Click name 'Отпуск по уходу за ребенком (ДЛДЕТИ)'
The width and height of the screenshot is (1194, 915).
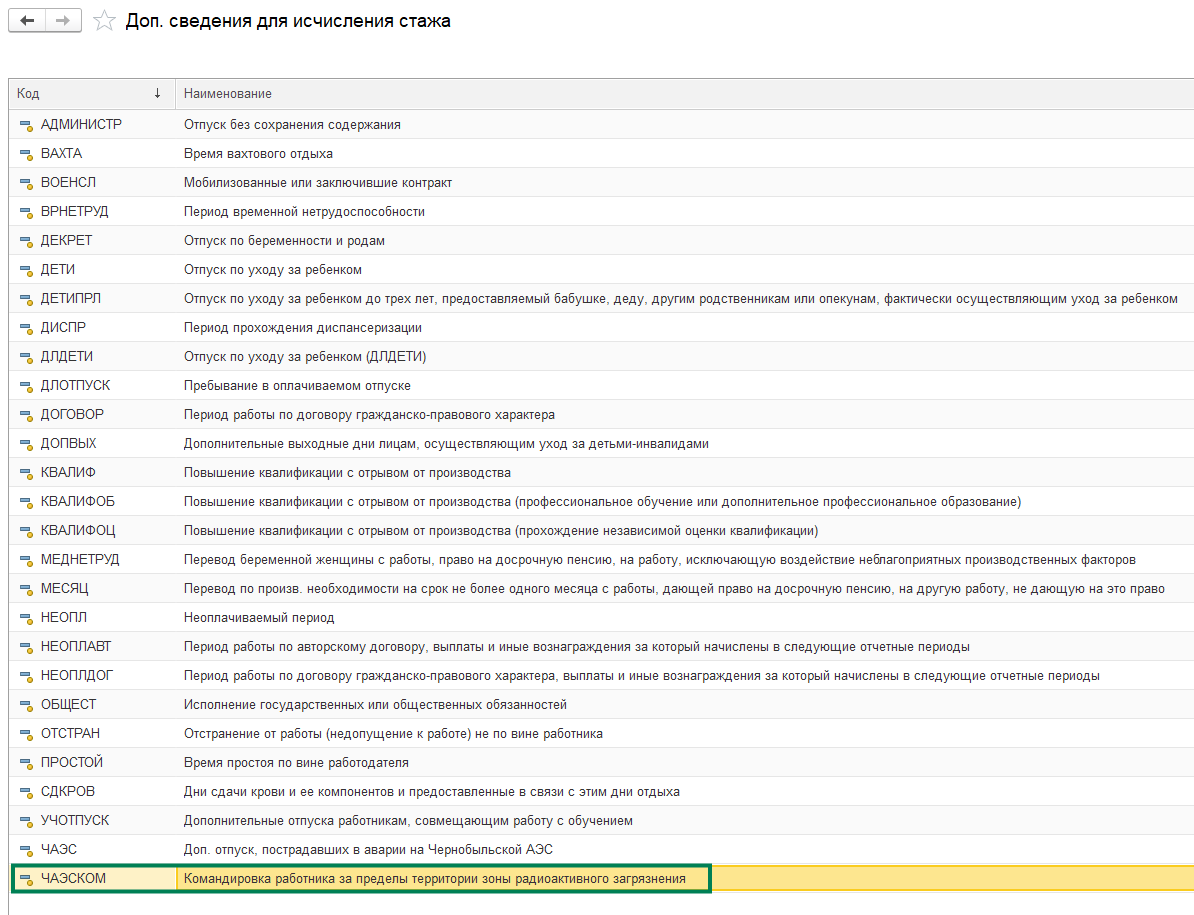(305, 356)
